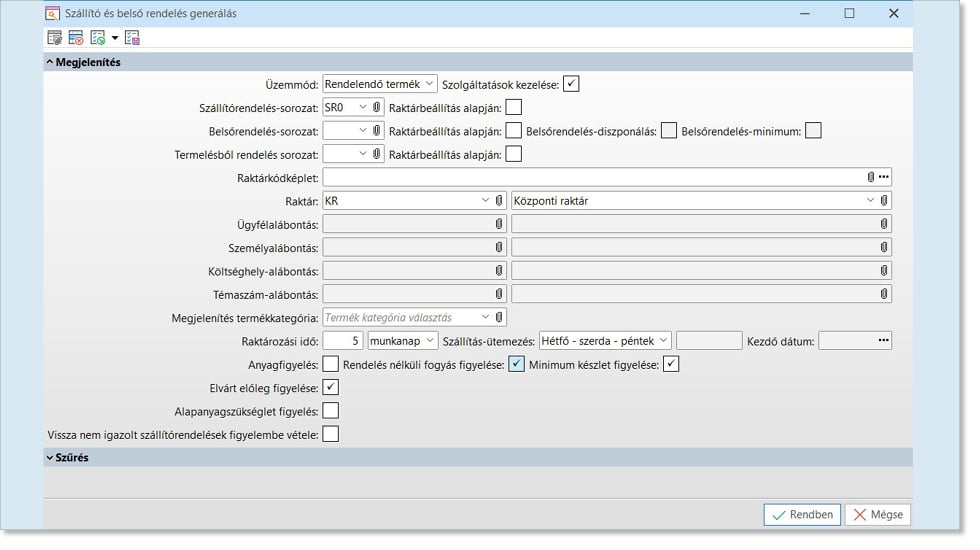This screenshot has height=550, width=980.
Task: Click the ellipsis button in Raktárkódképlet field
Action: click(883, 177)
